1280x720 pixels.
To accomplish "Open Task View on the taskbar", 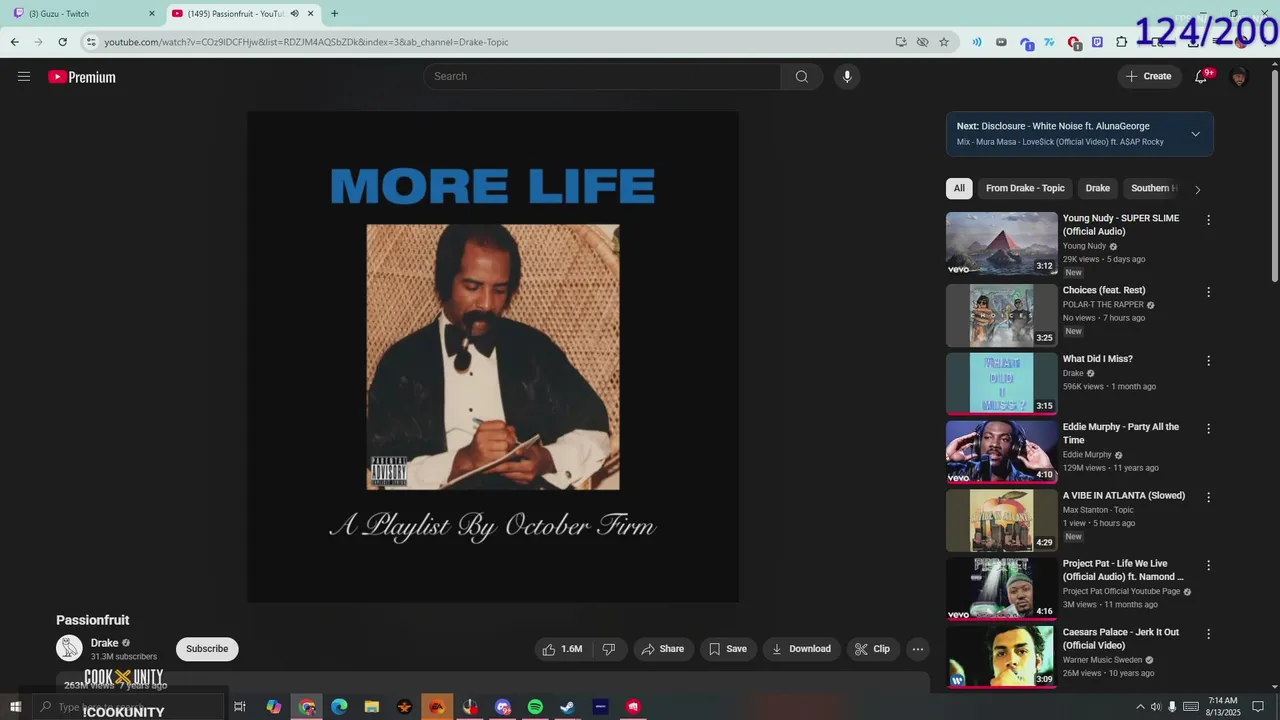I will (240, 707).
